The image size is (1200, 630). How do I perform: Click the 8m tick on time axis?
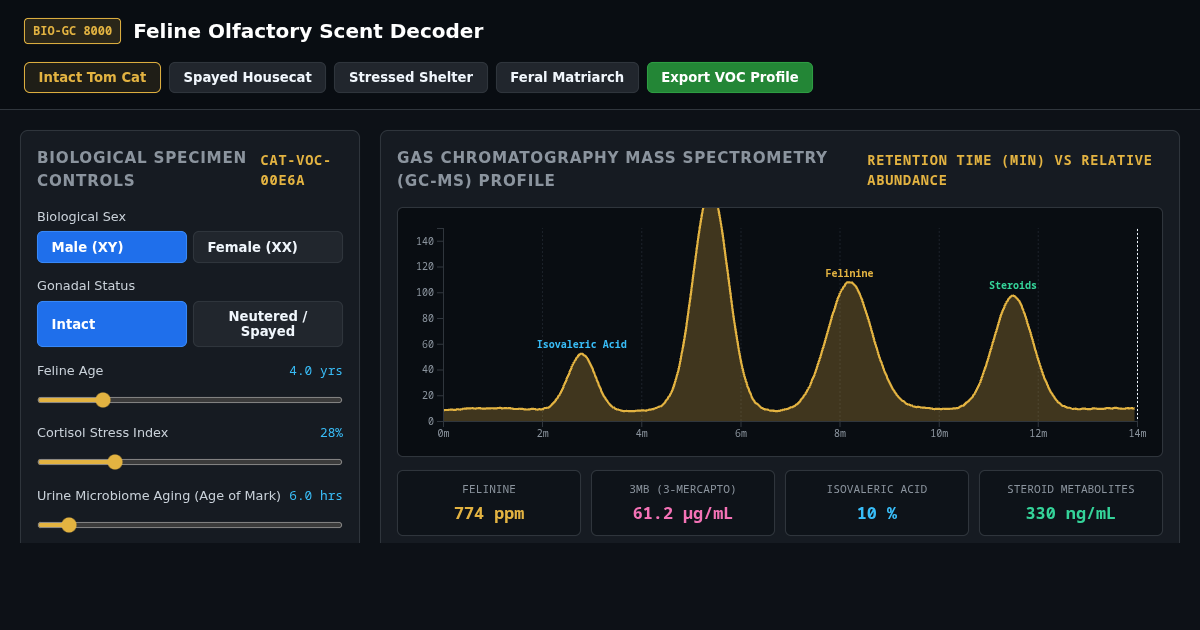click(840, 433)
